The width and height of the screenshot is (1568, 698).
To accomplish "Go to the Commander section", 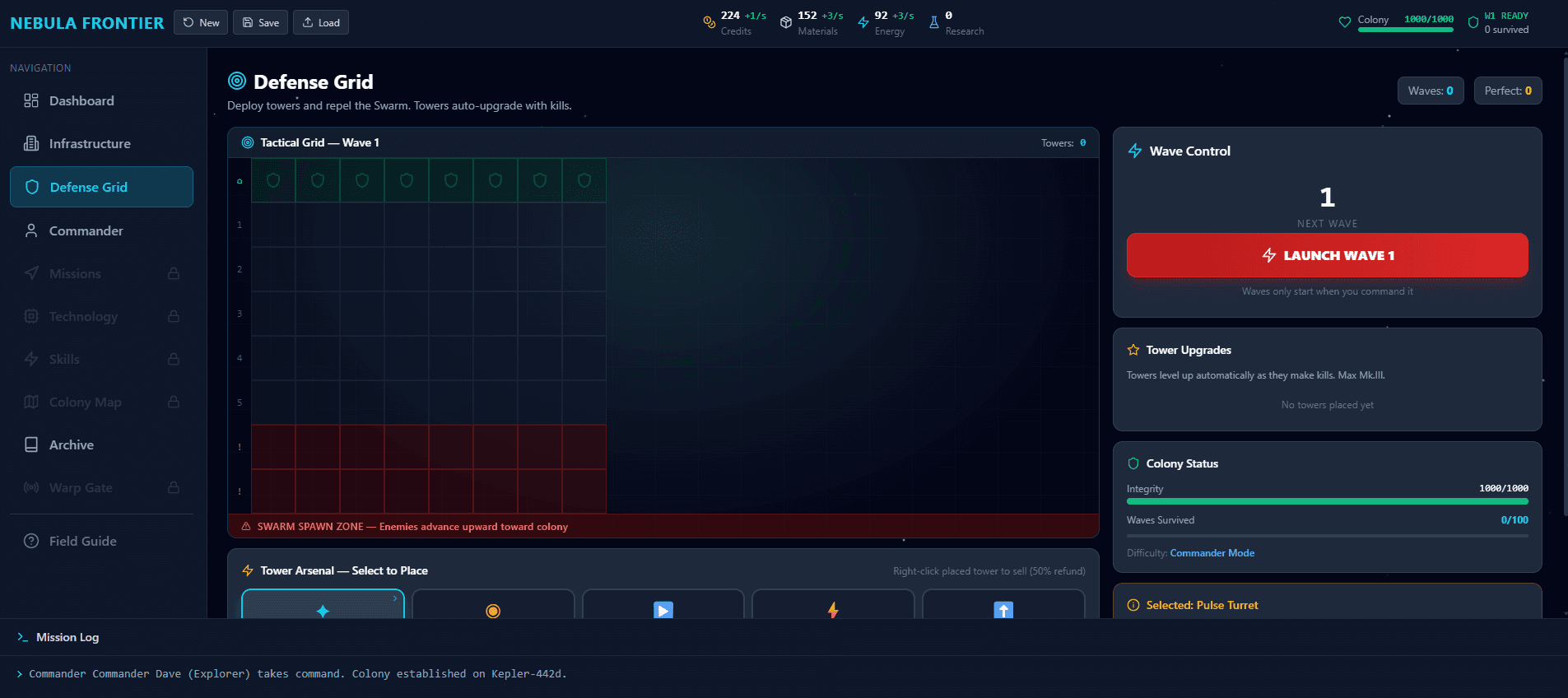I will click(x=101, y=230).
